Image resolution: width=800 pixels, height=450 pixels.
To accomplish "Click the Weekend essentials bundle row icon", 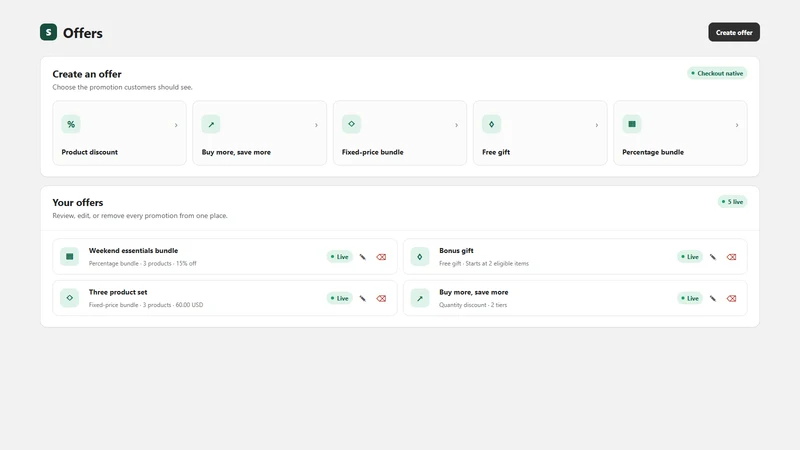I will click(x=69, y=257).
